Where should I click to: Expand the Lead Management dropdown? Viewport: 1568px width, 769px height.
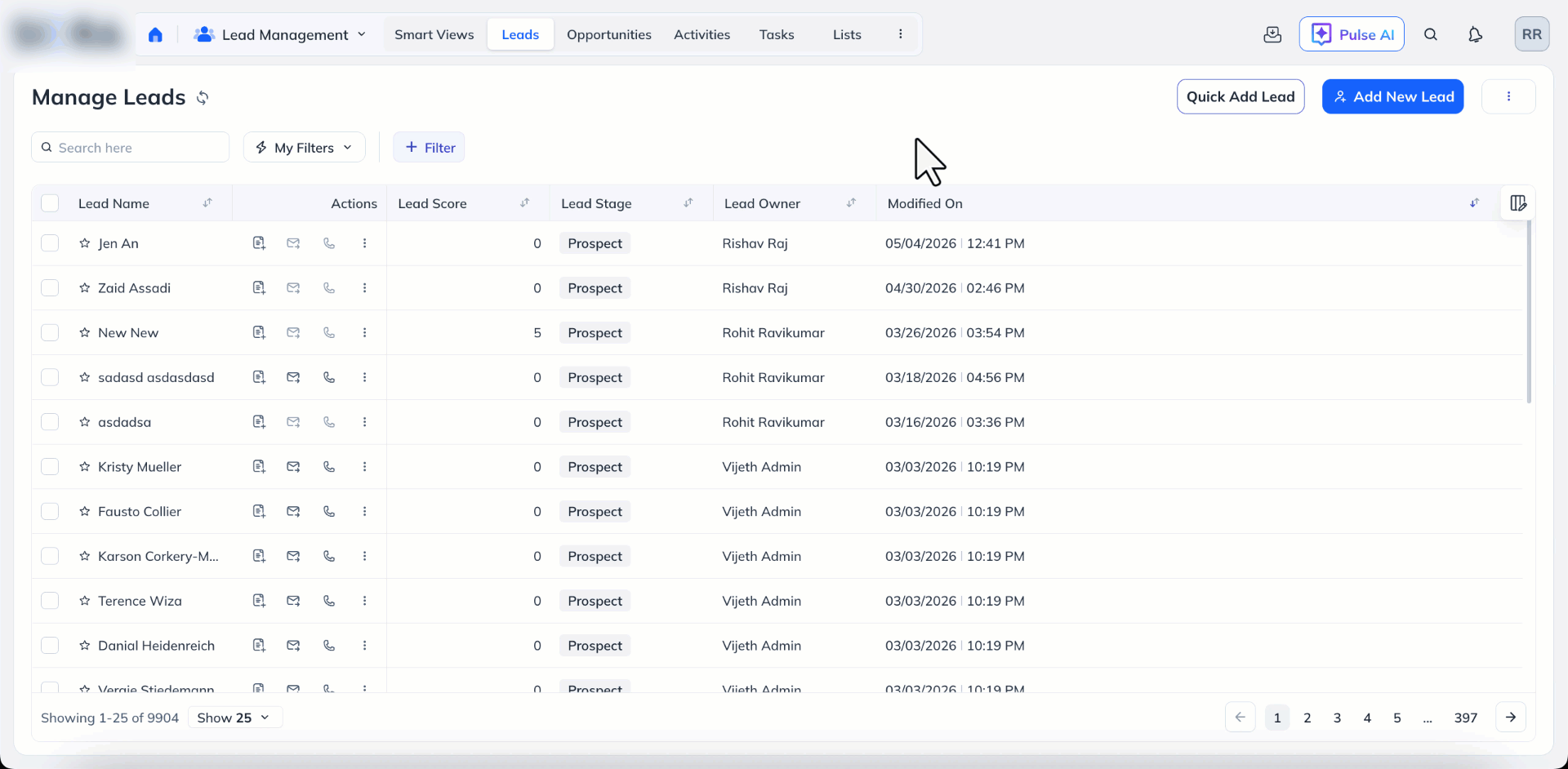point(280,34)
